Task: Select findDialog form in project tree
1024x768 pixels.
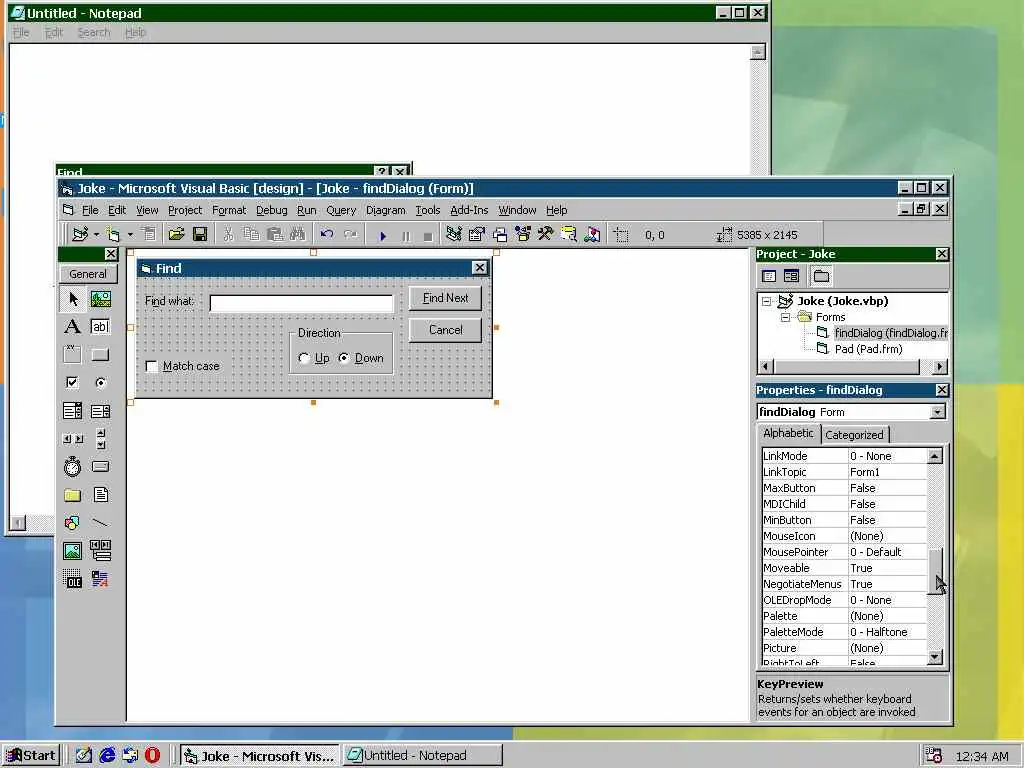Action: (890, 333)
